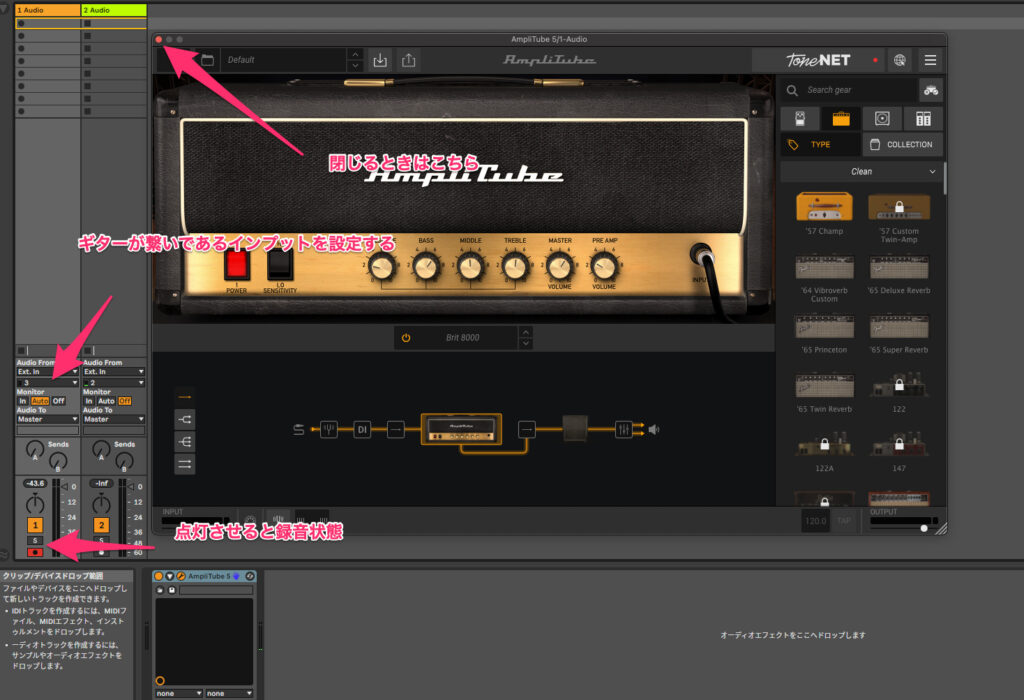The image size is (1024, 700).
Task: Open the AmpliTube hamburger menu
Action: (x=931, y=60)
